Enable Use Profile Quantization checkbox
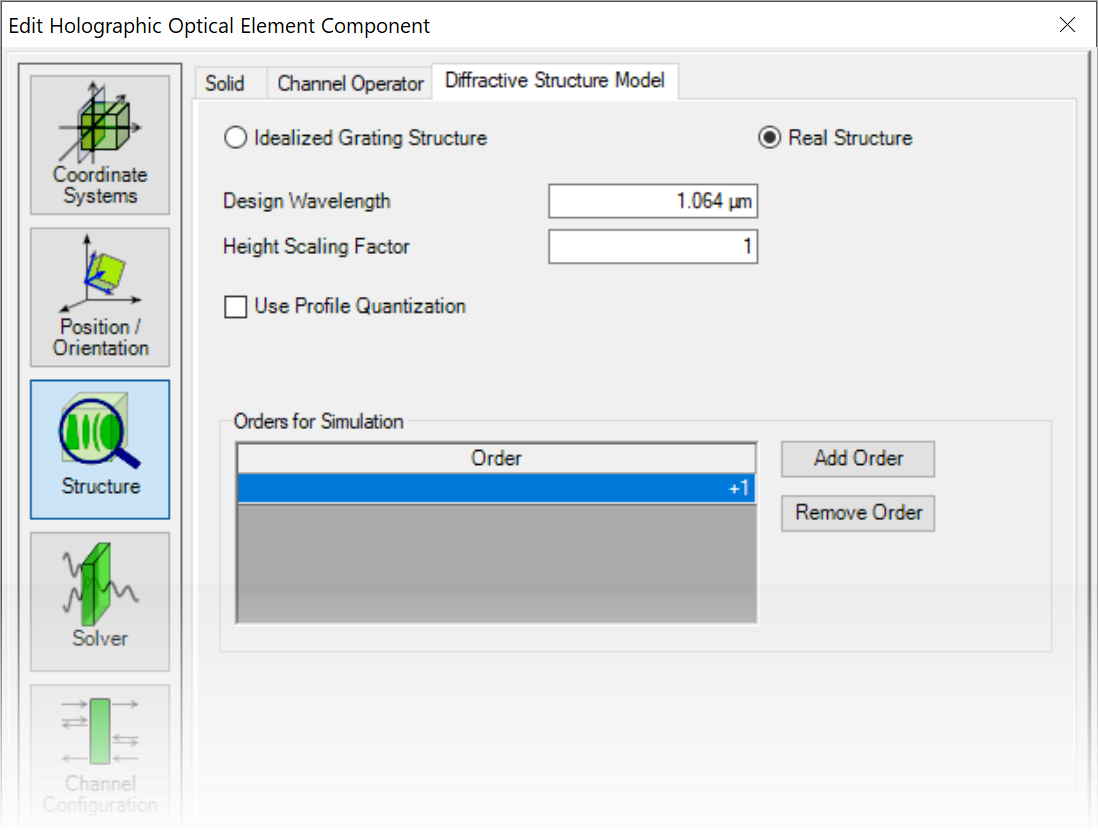This screenshot has height=833, width=1098. tap(235, 307)
